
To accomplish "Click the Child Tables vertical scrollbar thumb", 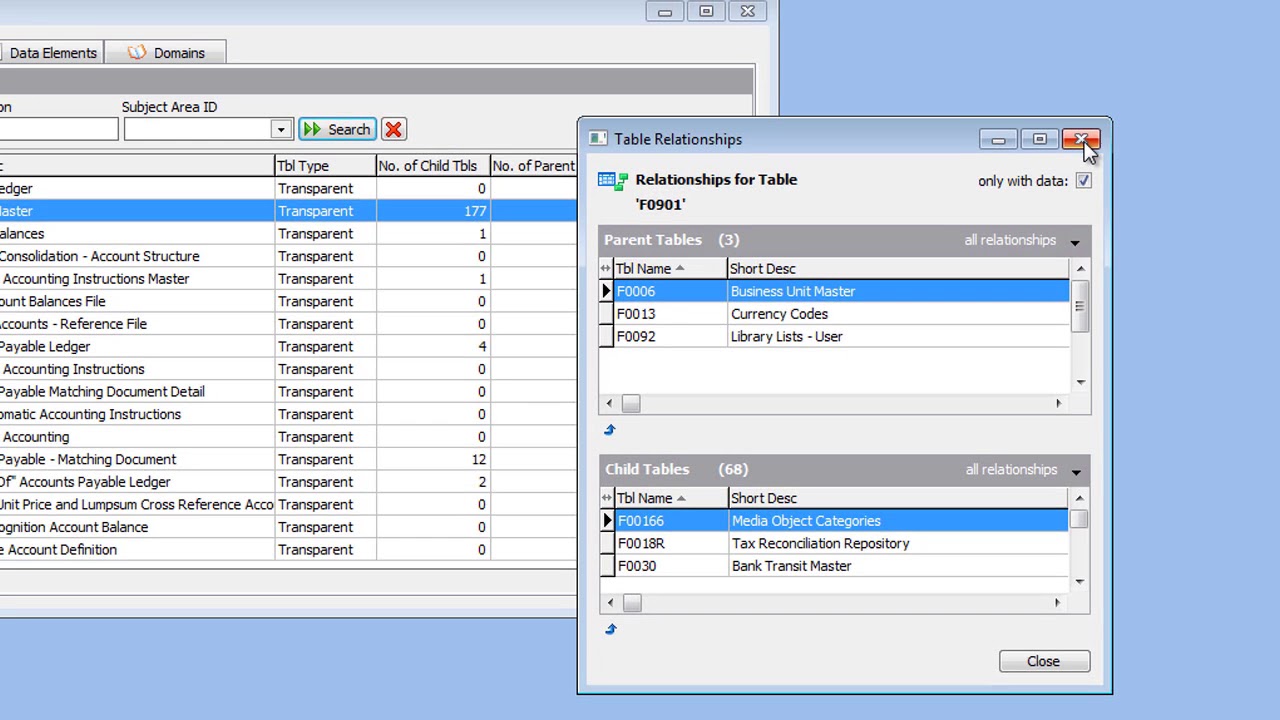I will coord(1079,520).
